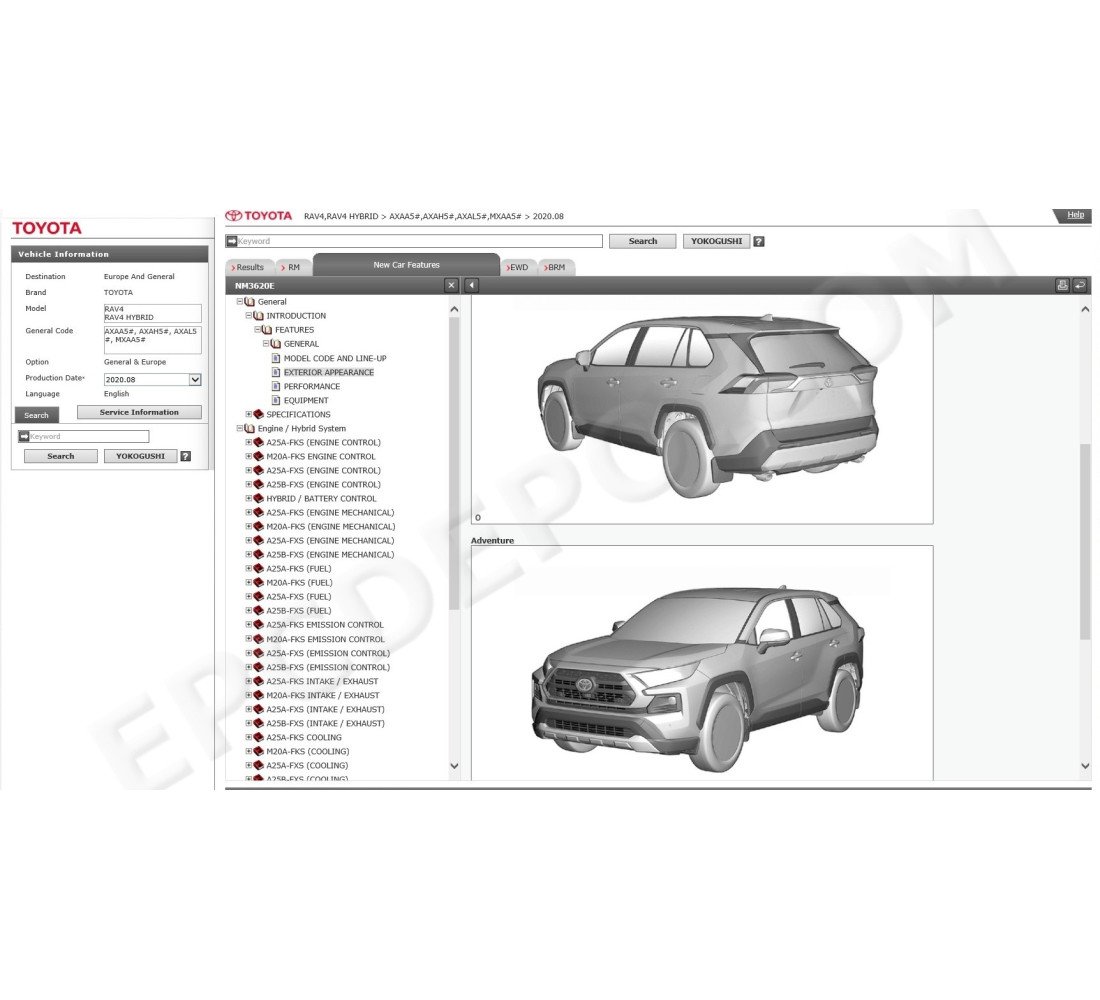Click the print icon in the NM3620E bar
The height and width of the screenshot is (1000, 1100).
[x=1062, y=285]
